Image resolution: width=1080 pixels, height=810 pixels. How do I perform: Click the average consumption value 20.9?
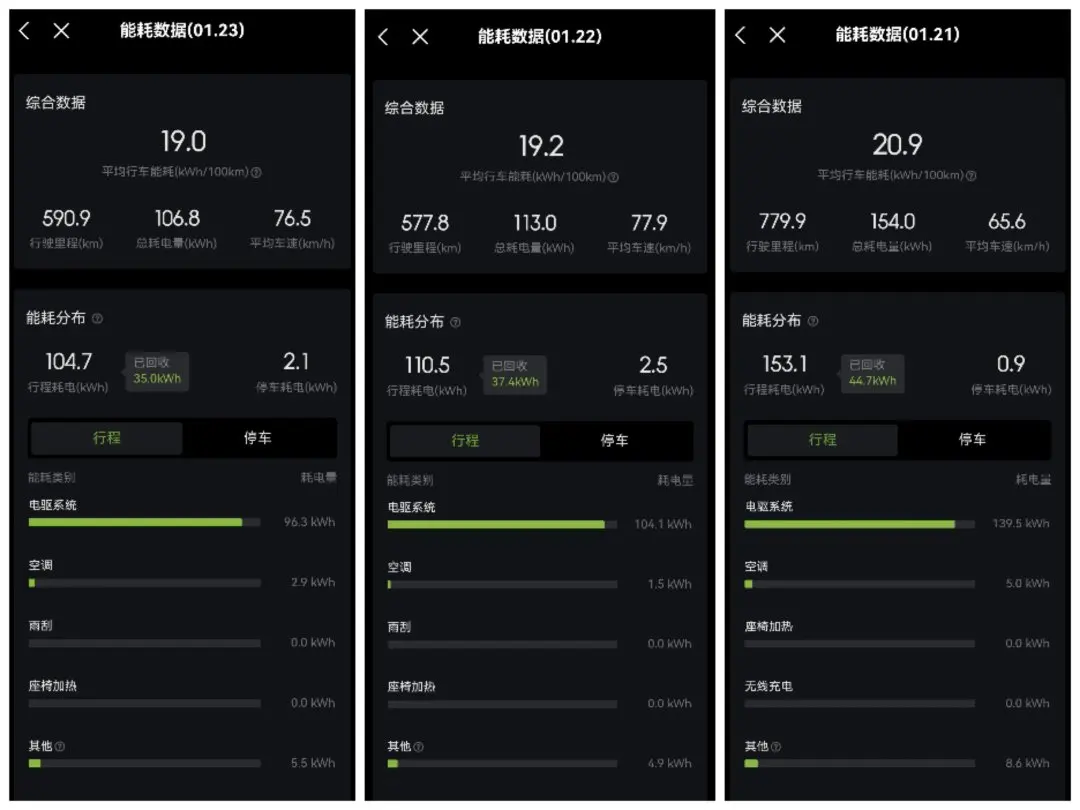pyautogui.click(x=897, y=145)
